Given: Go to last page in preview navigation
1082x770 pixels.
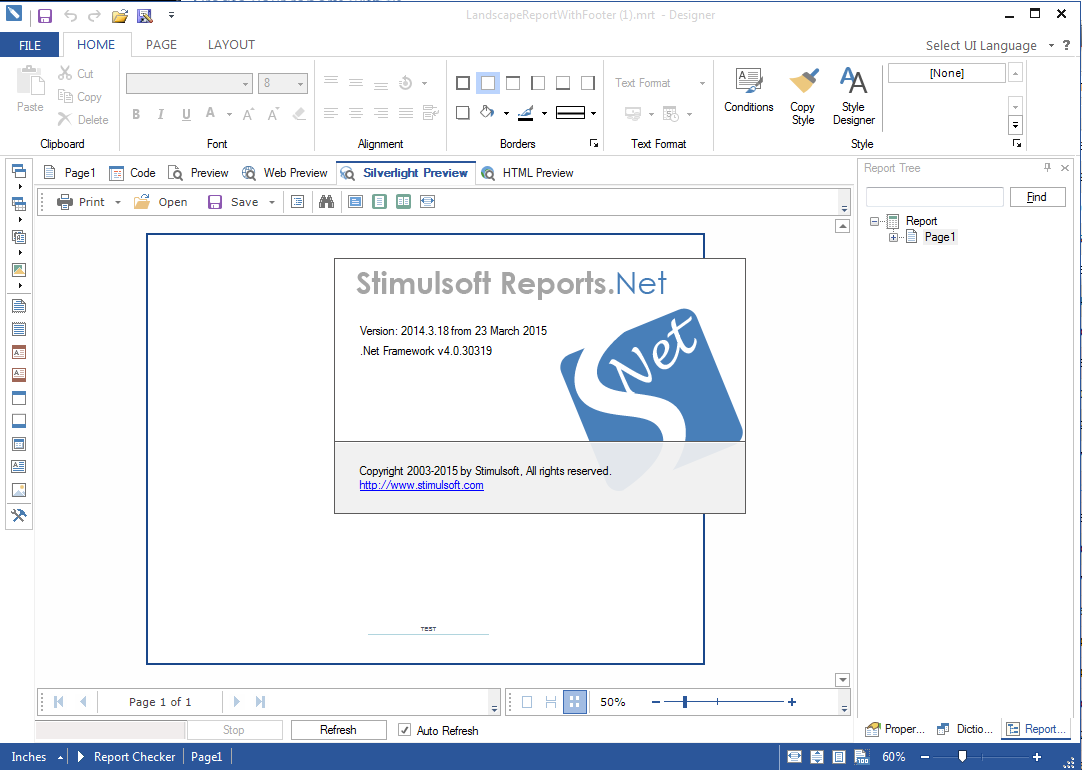Looking at the screenshot, I should tap(260, 702).
